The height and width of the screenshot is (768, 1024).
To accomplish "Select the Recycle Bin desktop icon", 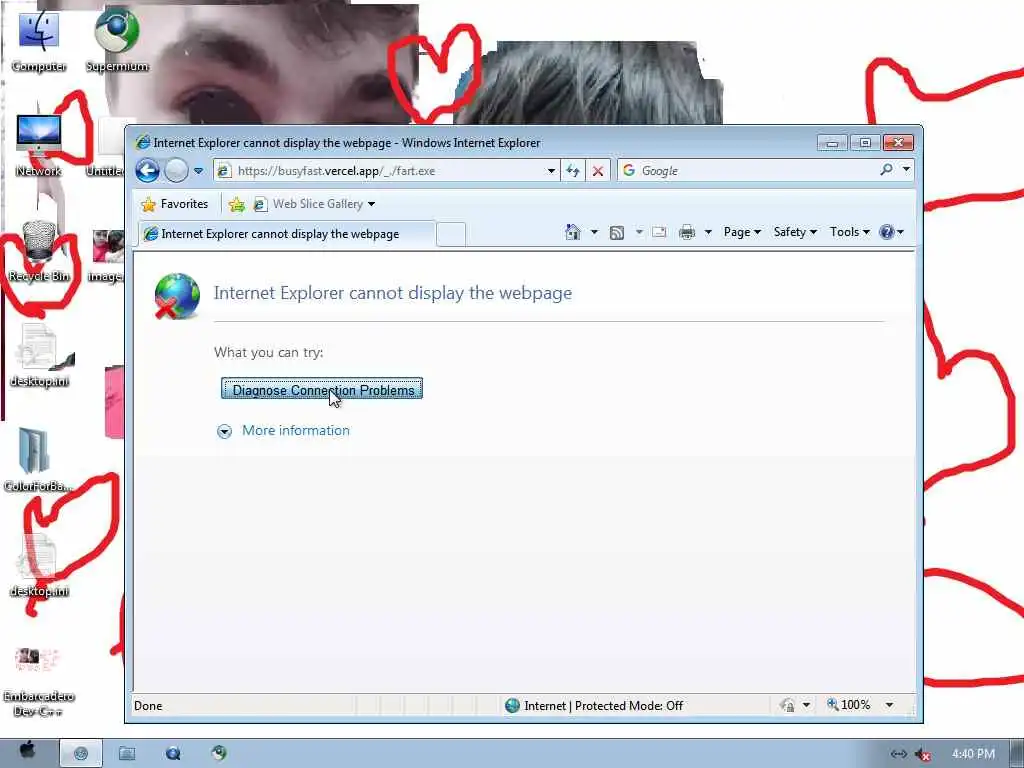I will pyautogui.click(x=39, y=251).
